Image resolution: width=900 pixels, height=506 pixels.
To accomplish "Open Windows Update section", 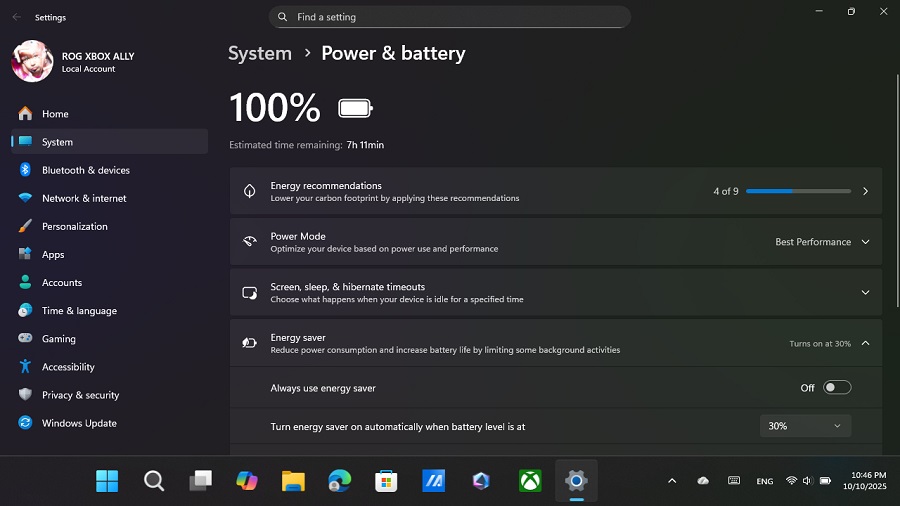I will pyautogui.click(x=79, y=423).
